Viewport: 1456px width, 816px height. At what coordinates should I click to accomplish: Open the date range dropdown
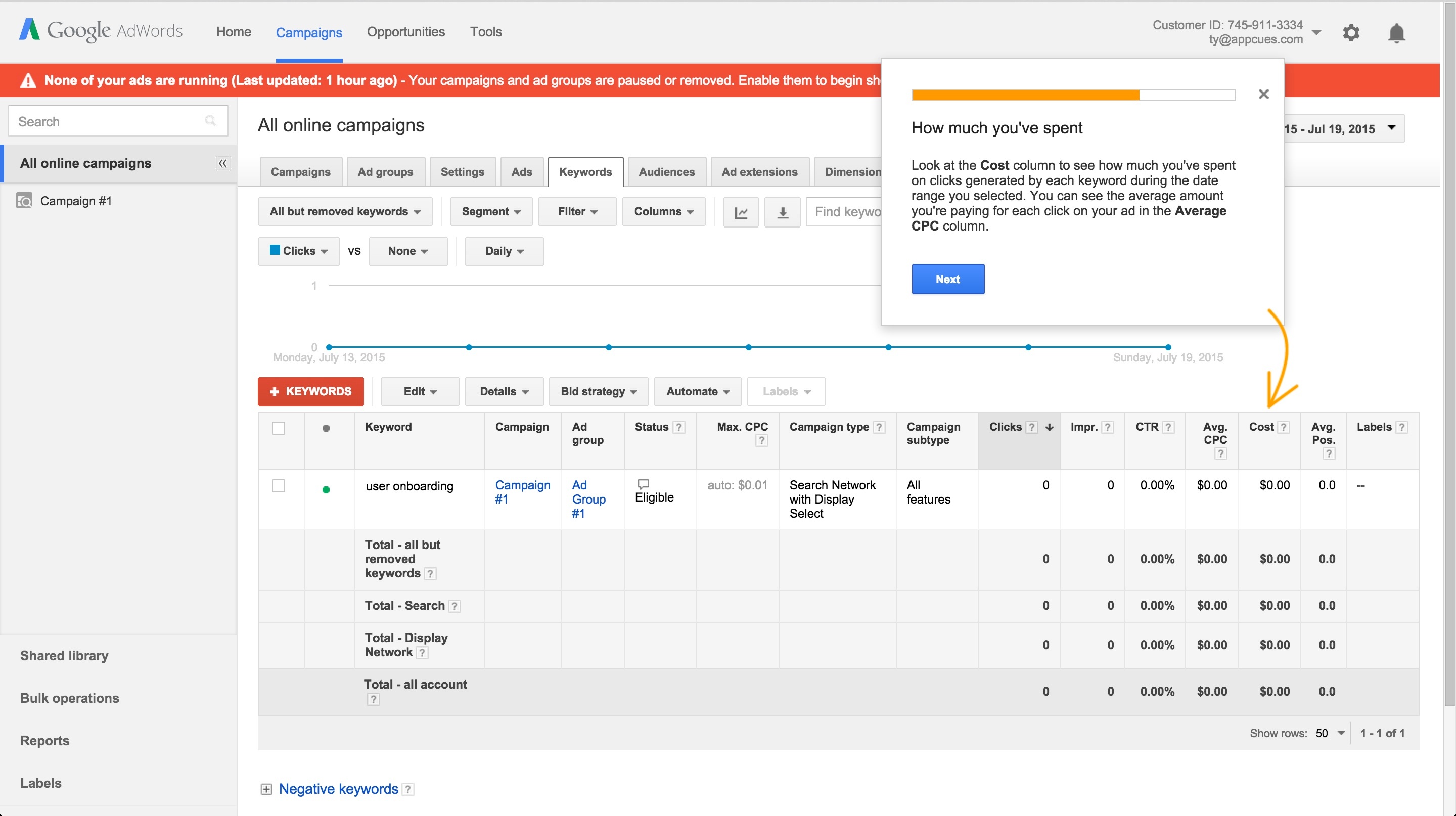pyautogui.click(x=1344, y=129)
